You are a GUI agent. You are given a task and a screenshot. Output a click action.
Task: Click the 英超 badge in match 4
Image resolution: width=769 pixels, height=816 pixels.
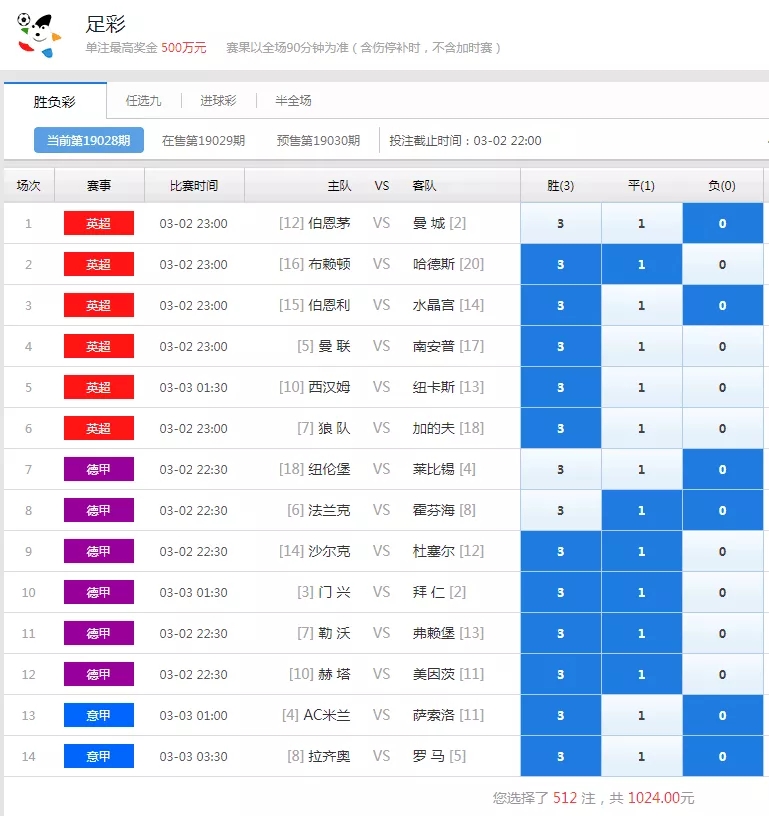click(x=99, y=347)
